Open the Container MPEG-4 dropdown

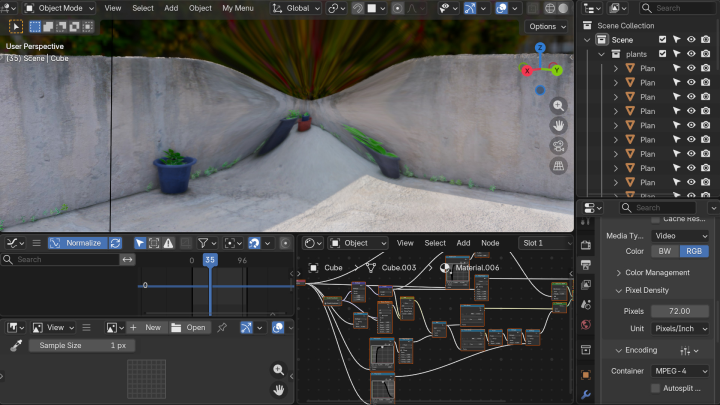coord(679,371)
